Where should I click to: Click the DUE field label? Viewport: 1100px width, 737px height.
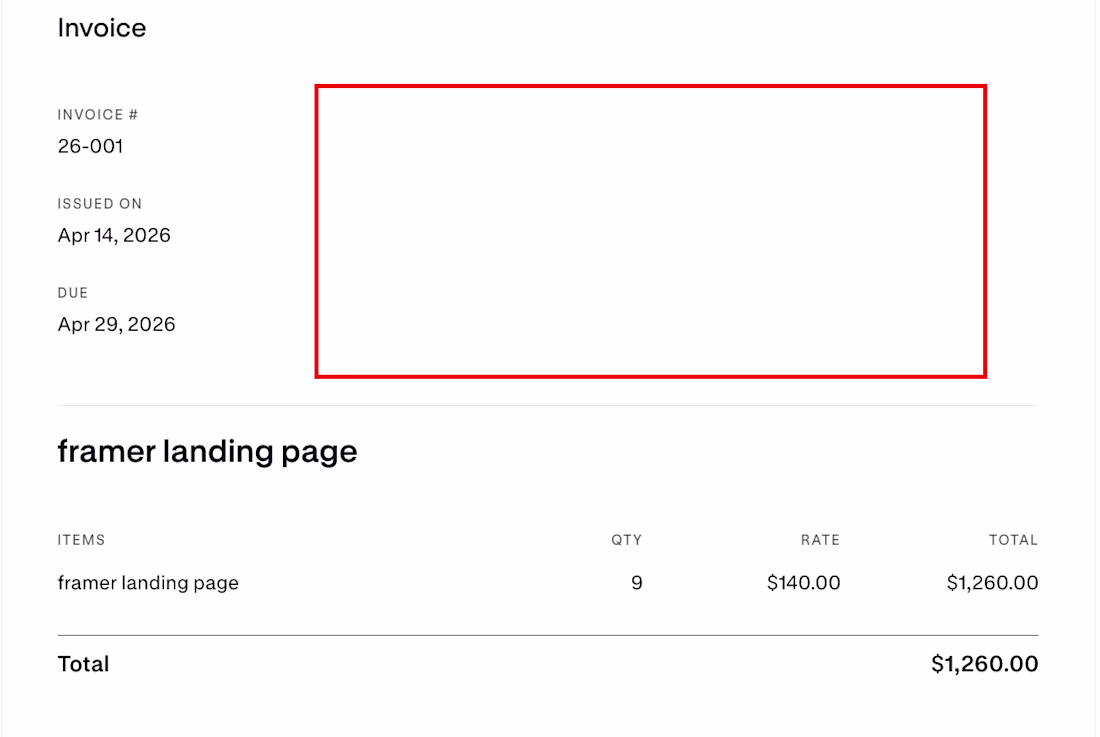[73, 293]
